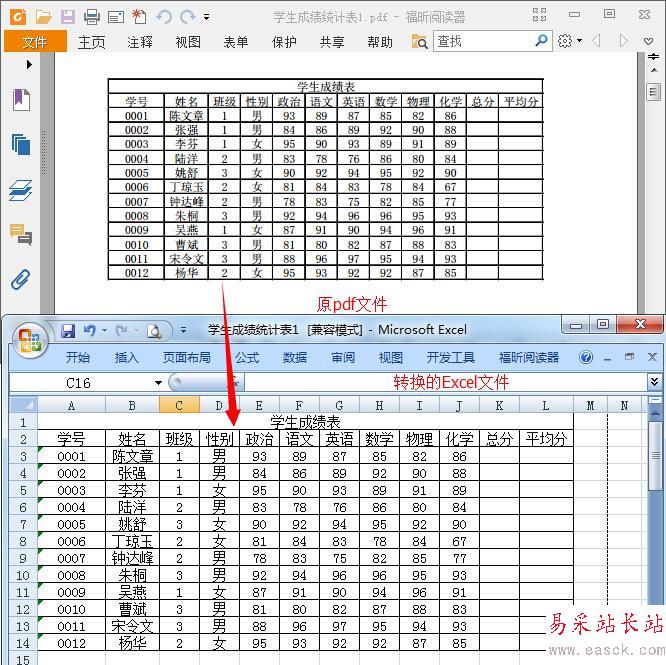The height and width of the screenshot is (665, 666).
Task: Click the Excel select-all corner button
Action: pyautogui.click(x=24, y=405)
